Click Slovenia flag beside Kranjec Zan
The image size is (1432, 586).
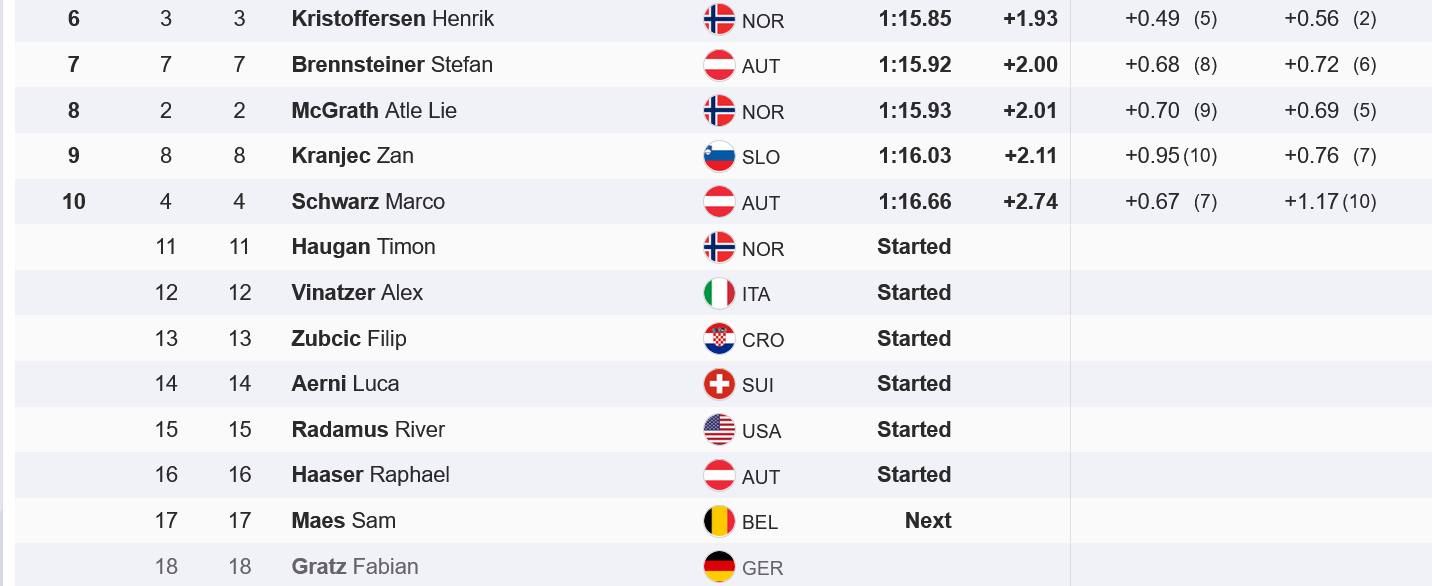coord(719,156)
